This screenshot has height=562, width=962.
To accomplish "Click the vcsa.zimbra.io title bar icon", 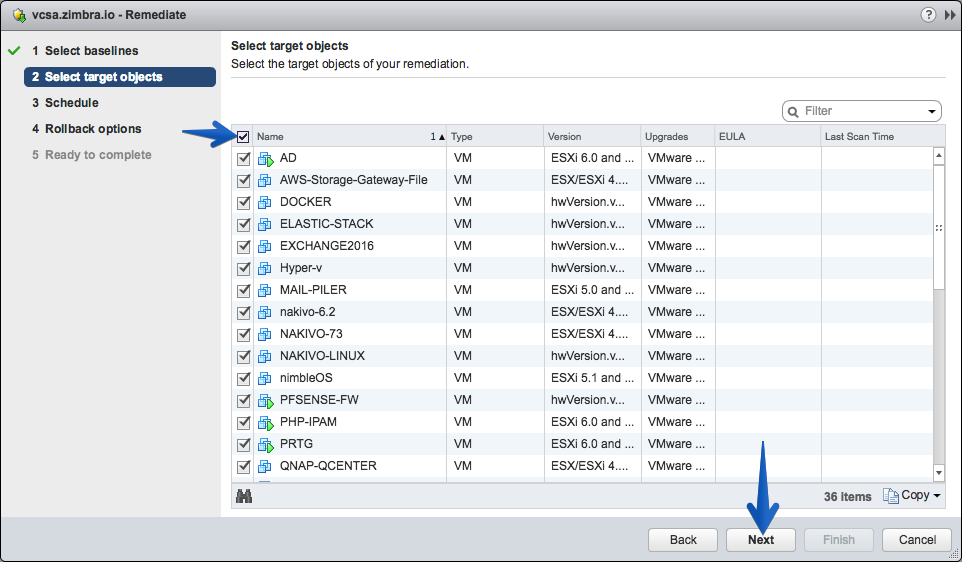I will pos(19,15).
